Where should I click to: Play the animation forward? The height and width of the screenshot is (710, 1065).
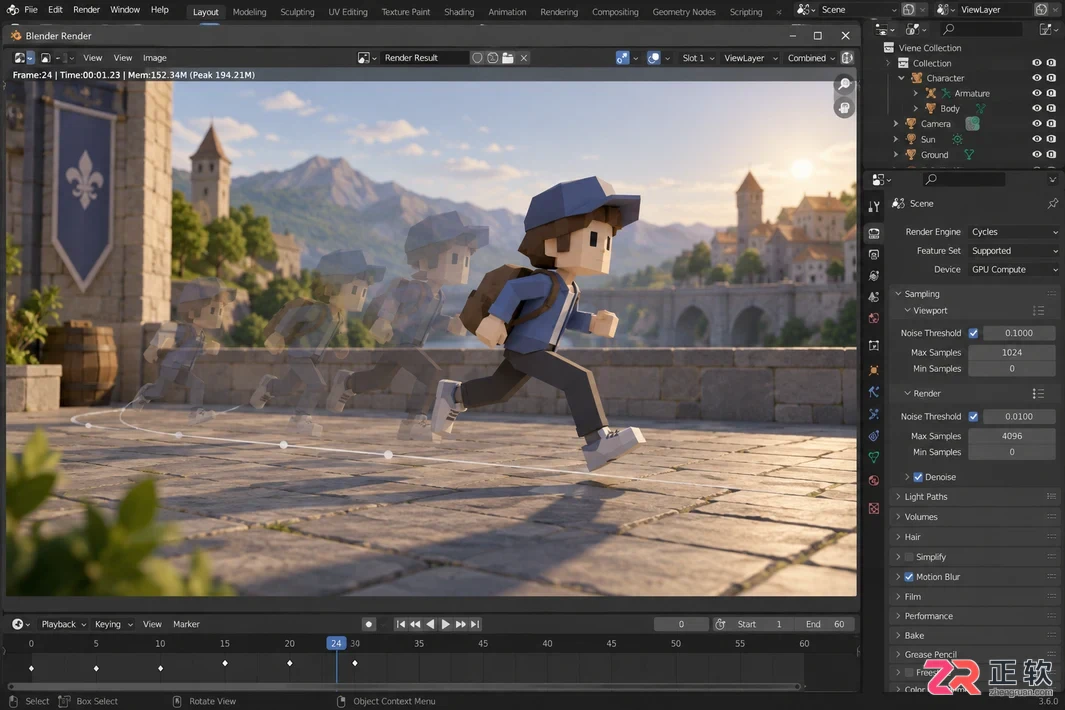445,624
